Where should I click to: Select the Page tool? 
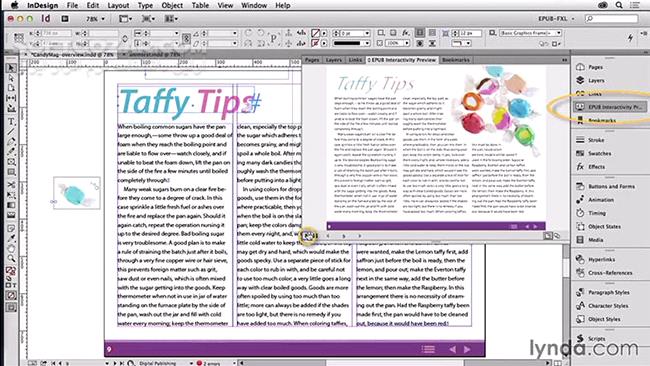pyautogui.click(x=11, y=88)
